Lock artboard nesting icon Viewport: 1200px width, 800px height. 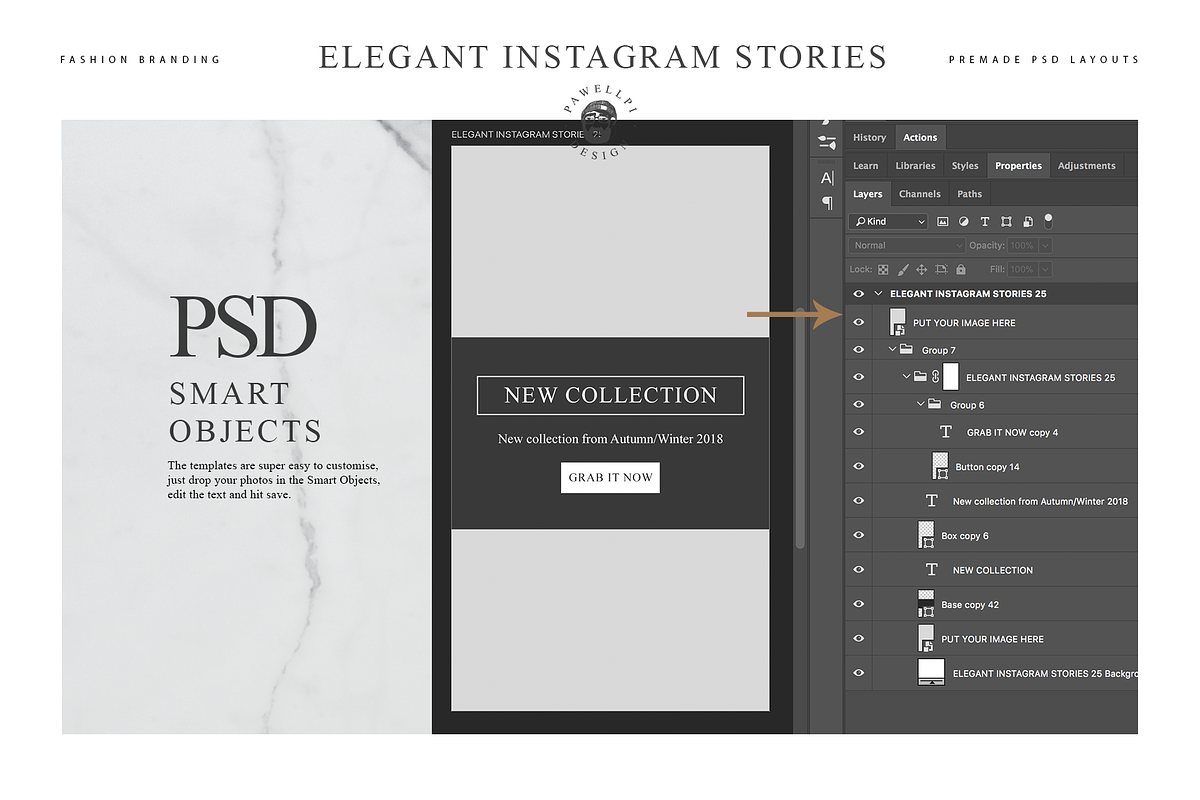click(x=942, y=270)
